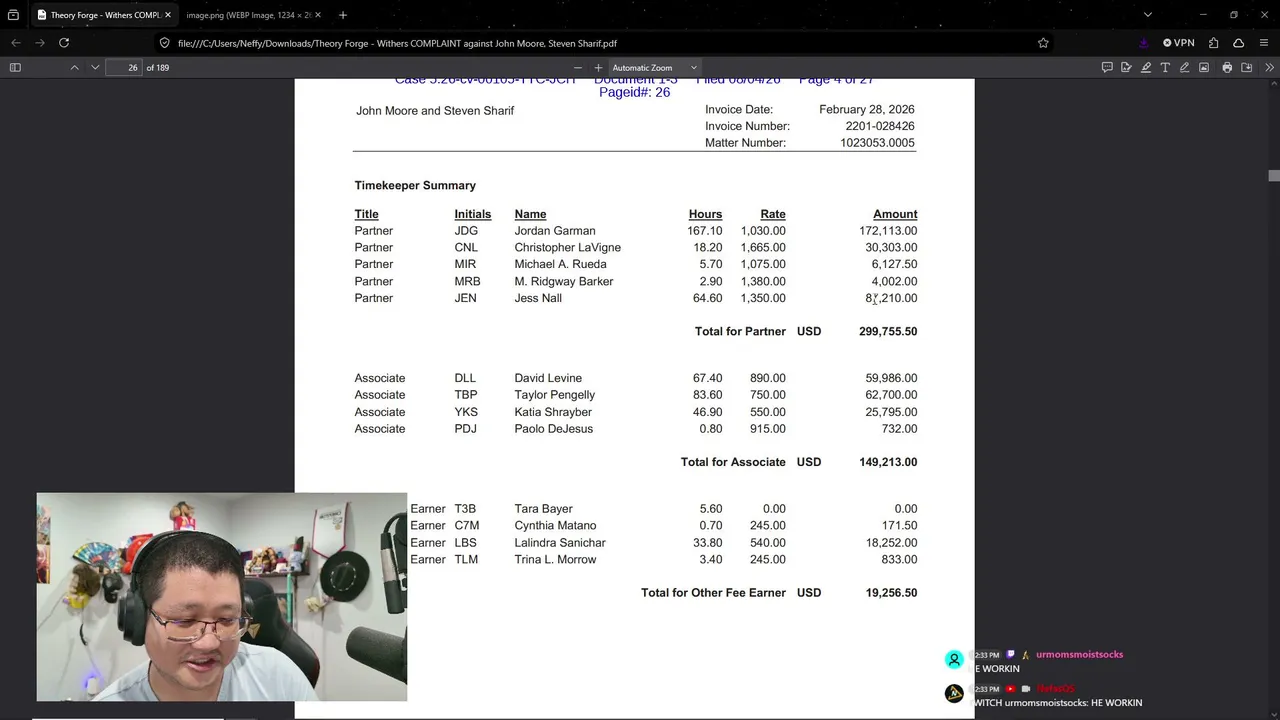The image size is (1280, 720).
Task: Click the Title column header
Action: (366, 214)
